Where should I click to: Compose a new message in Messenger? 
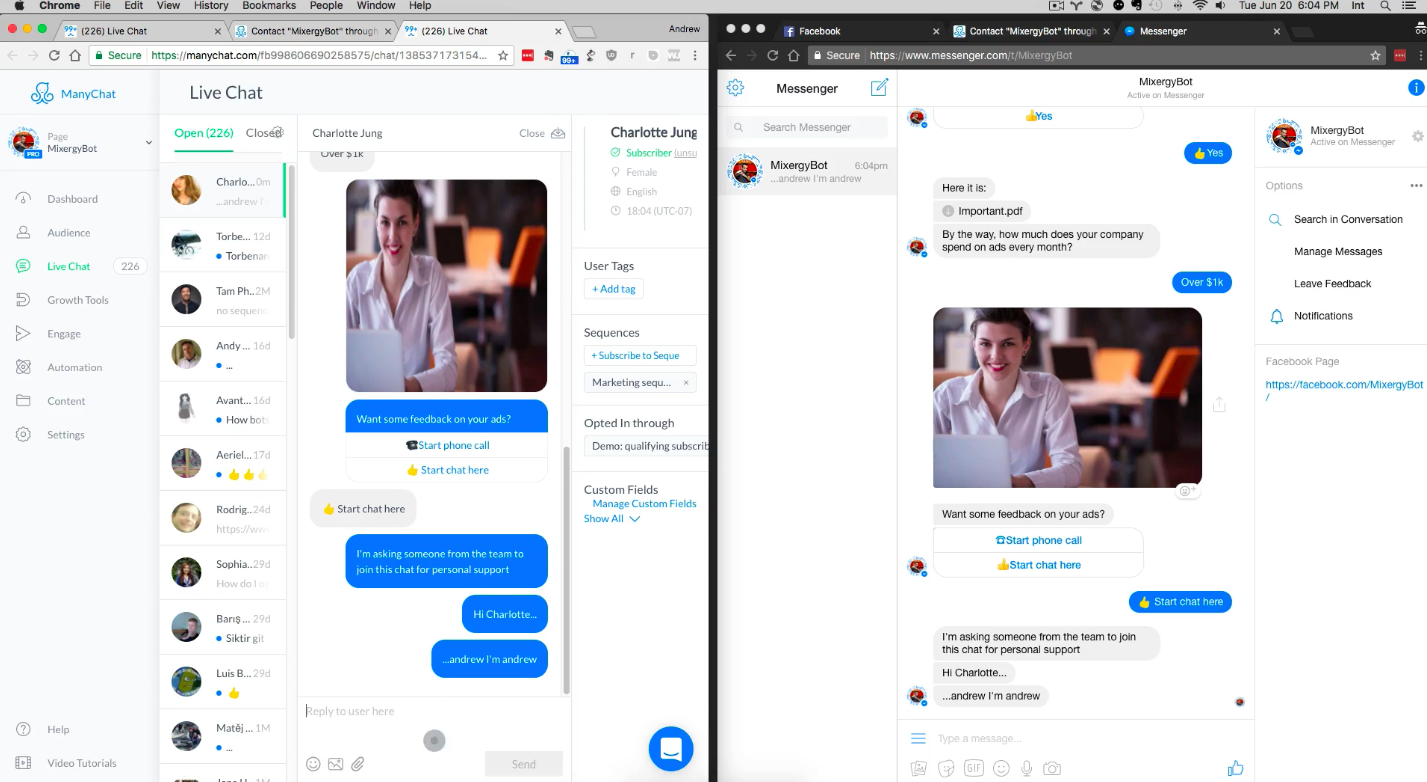(879, 88)
